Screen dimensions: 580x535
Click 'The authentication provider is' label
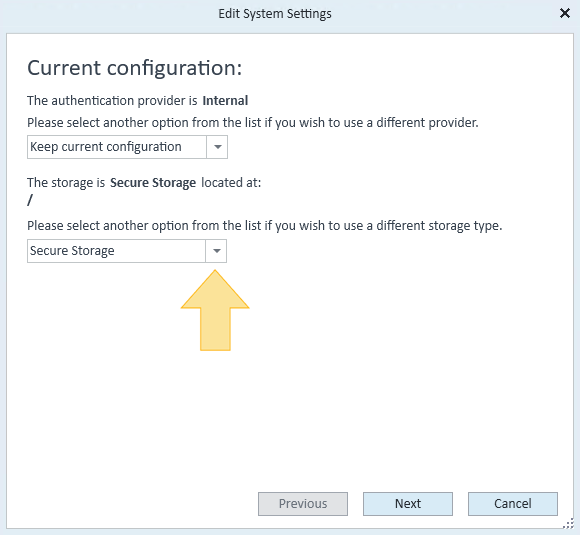(112, 101)
